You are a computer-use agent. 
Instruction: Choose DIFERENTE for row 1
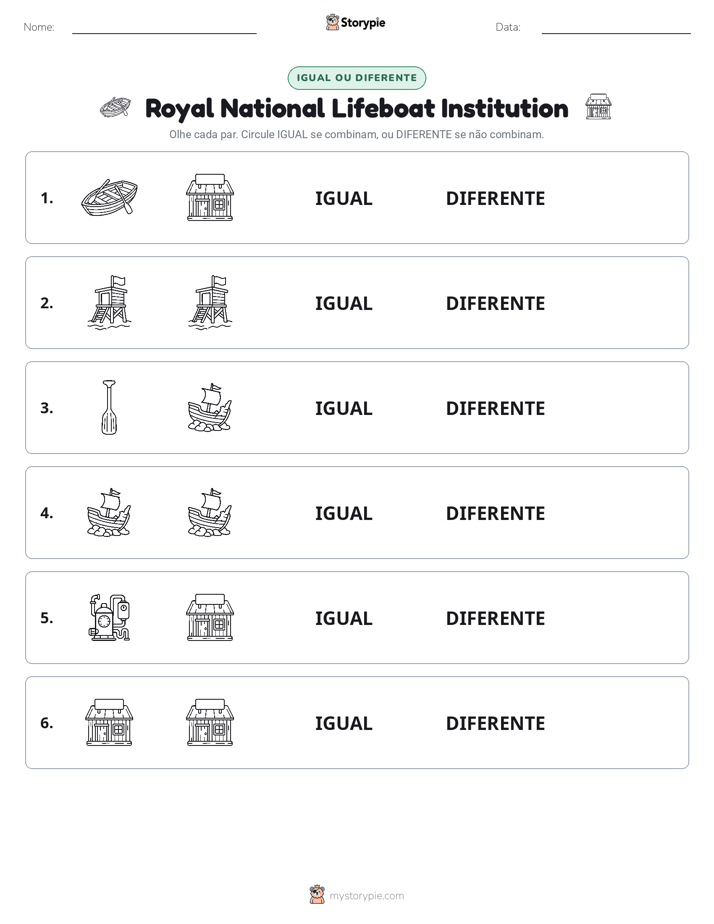pos(495,199)
